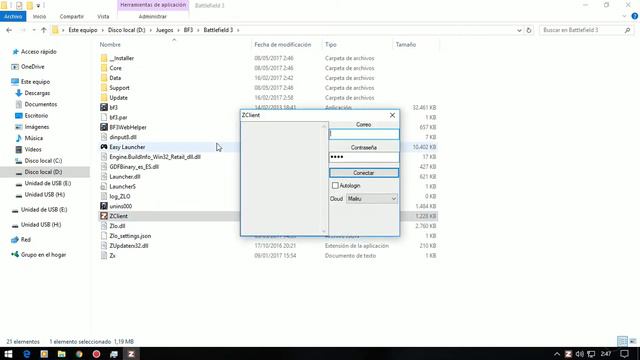Close the ZClient dialog
640x360 pixels.
pyautogui.click(x=392, y=116)
